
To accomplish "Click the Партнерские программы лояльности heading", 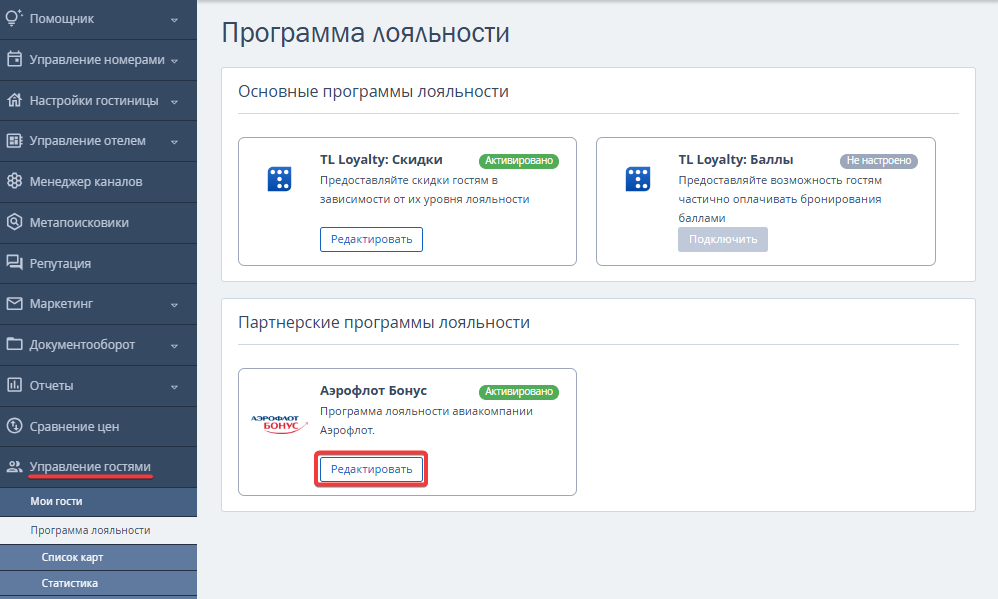I will (x=384, y=323).
